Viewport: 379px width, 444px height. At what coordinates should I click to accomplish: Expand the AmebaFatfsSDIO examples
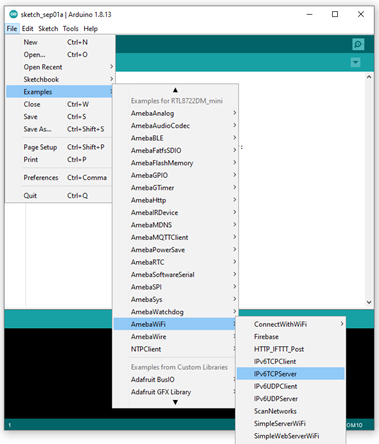[x=175, y=150]
